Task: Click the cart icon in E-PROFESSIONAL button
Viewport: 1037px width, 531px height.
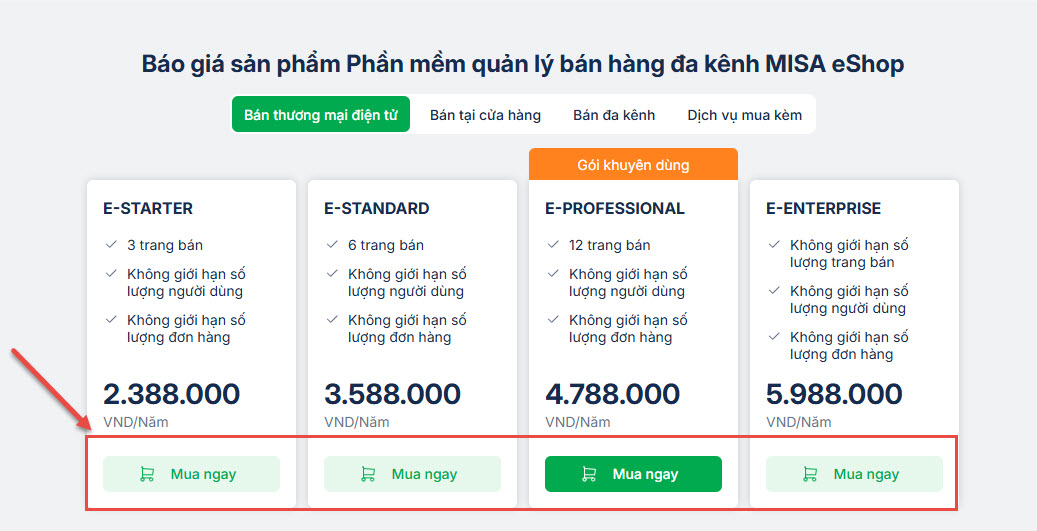Action: click(x=589, y=475)
